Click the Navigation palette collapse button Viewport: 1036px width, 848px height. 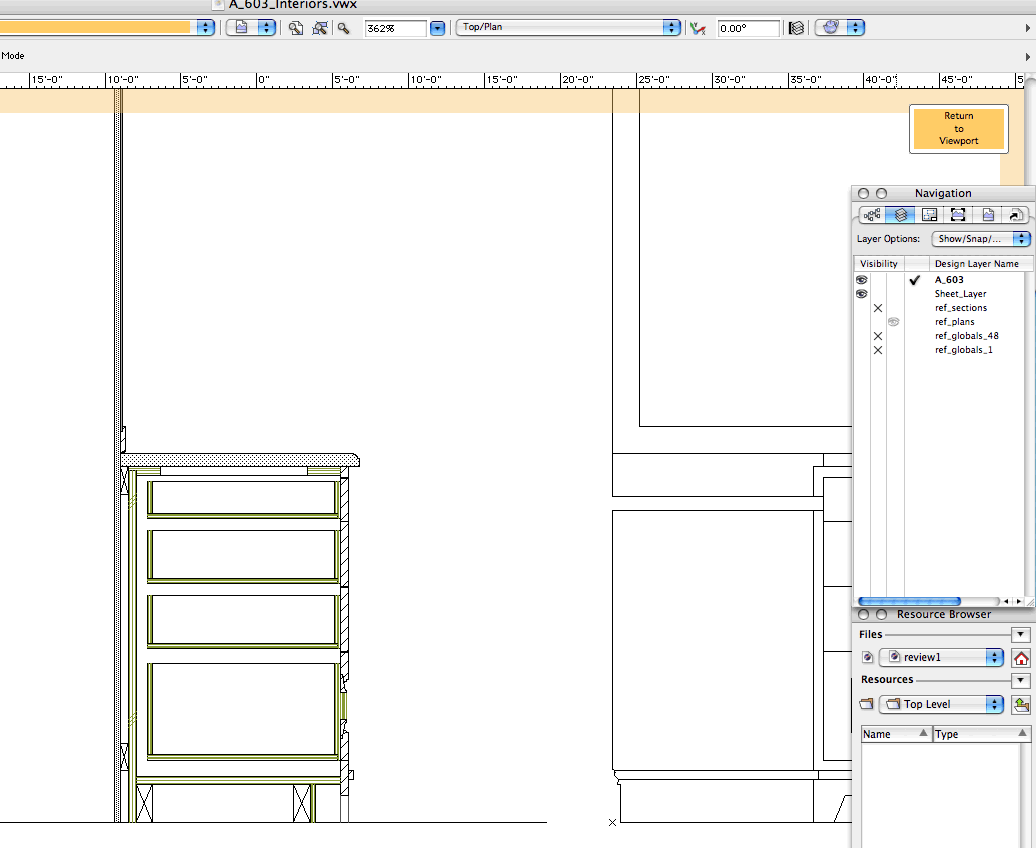coord(881,193)
